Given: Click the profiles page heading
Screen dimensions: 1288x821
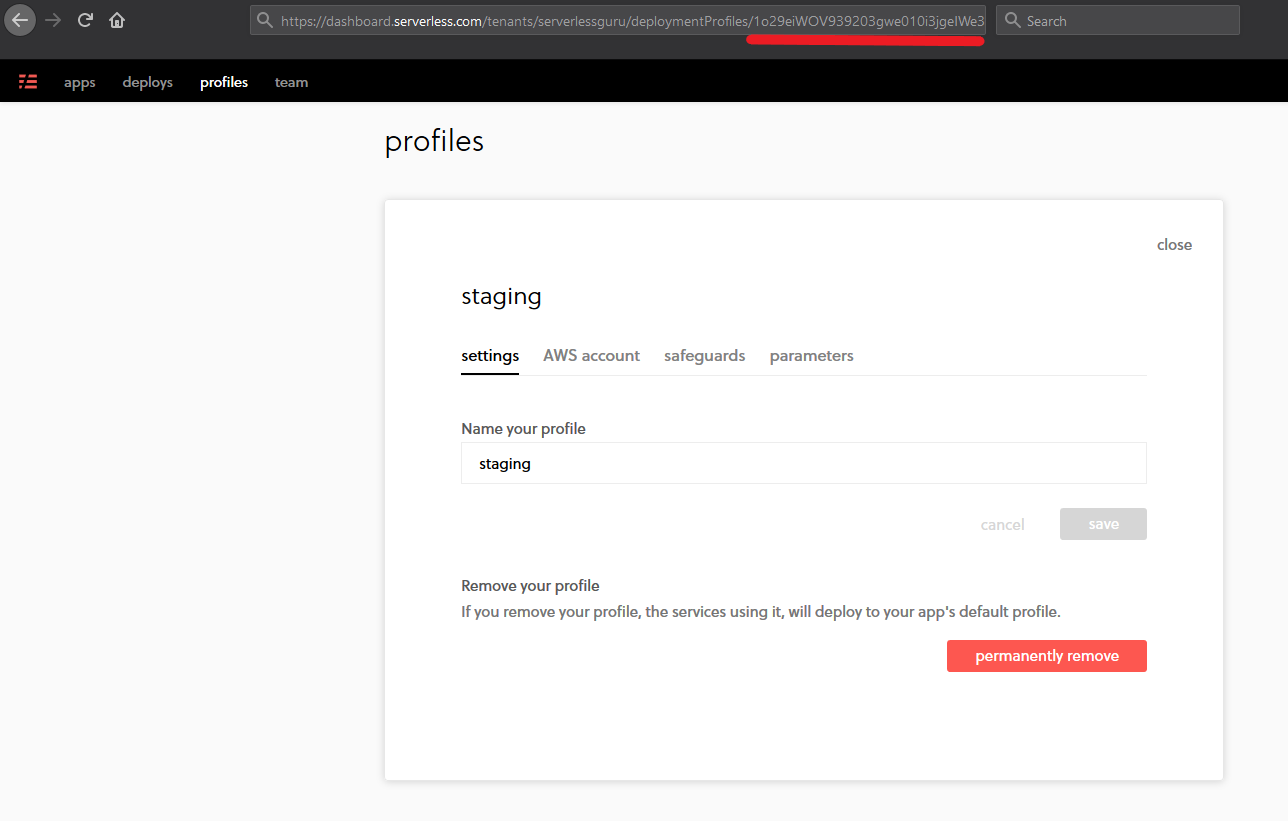Looking at the screenshot, I should pos(434,142).
